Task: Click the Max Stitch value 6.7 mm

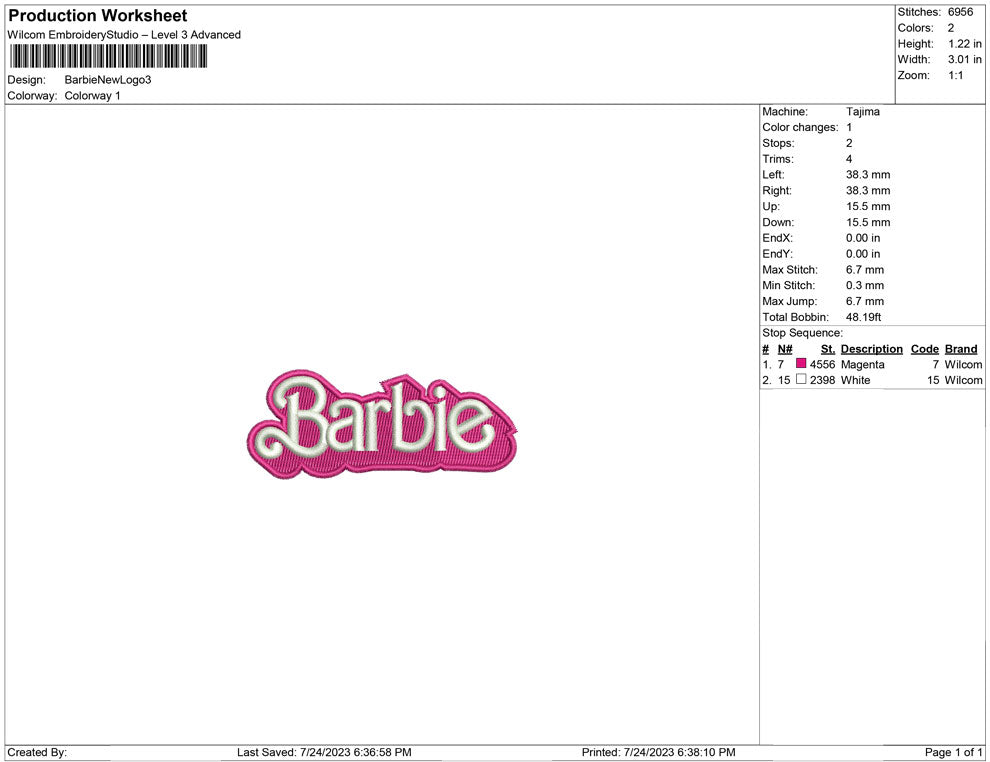Action: tap(865, 270)
